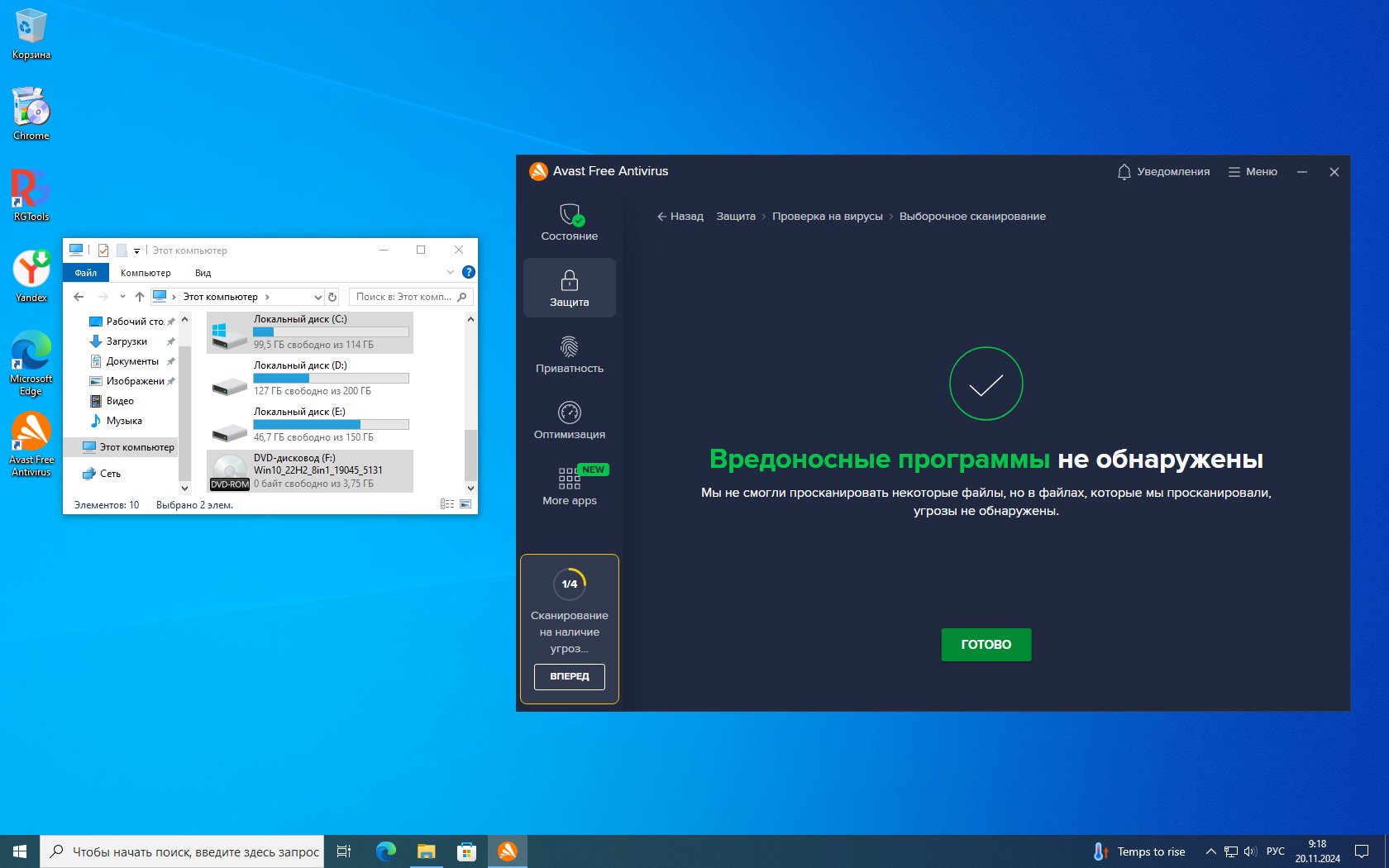Open the More apps grid section
1389x868 pixels.
click(569, 487)
